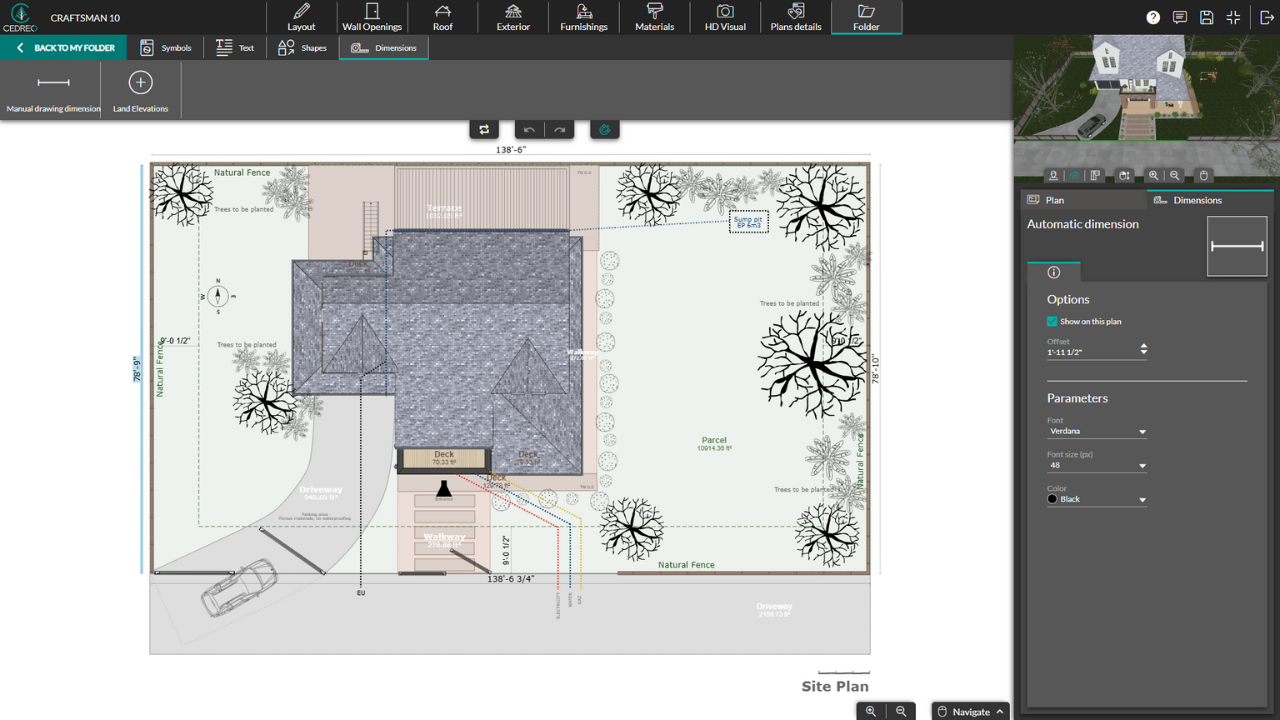Select the Manual drawing dimension tool
This screenshot has height=720, width=1280.
(51, 90)
